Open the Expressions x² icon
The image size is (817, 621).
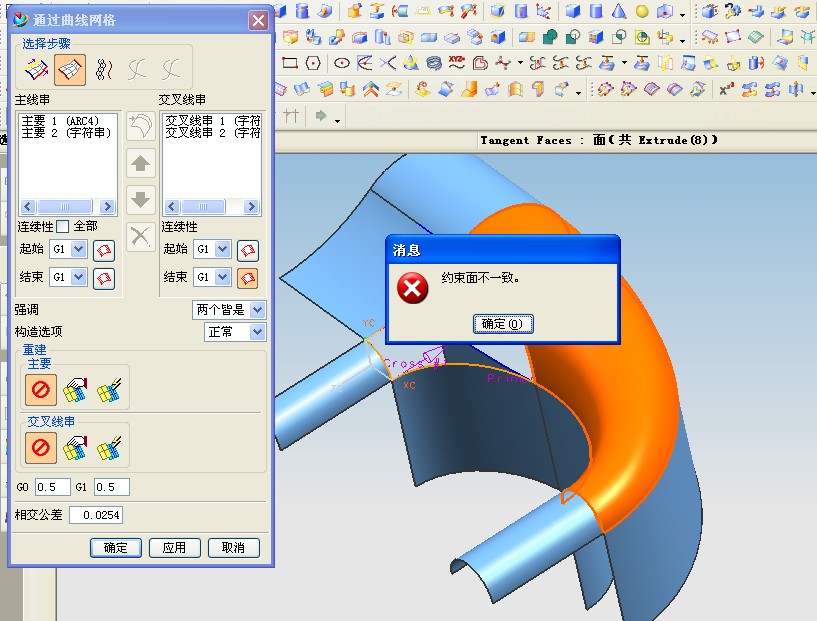coord(726,90)
